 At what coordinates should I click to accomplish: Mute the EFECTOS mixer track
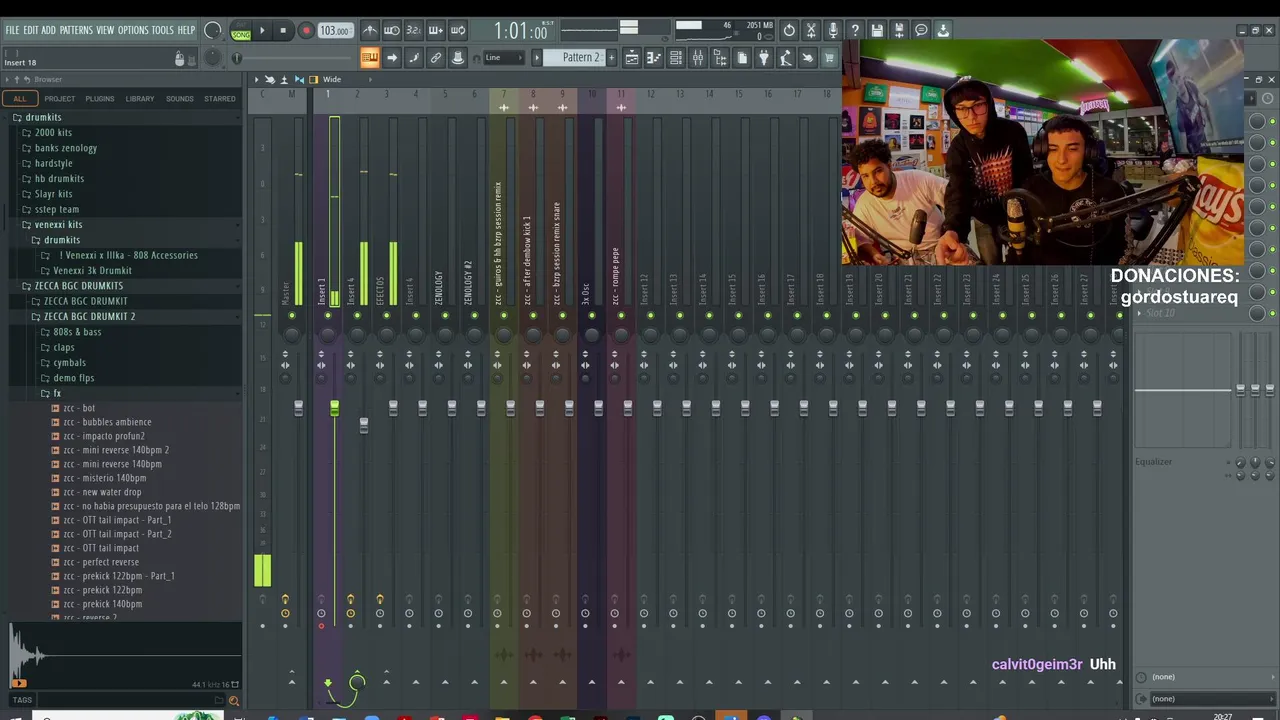[x=386, y=316]
